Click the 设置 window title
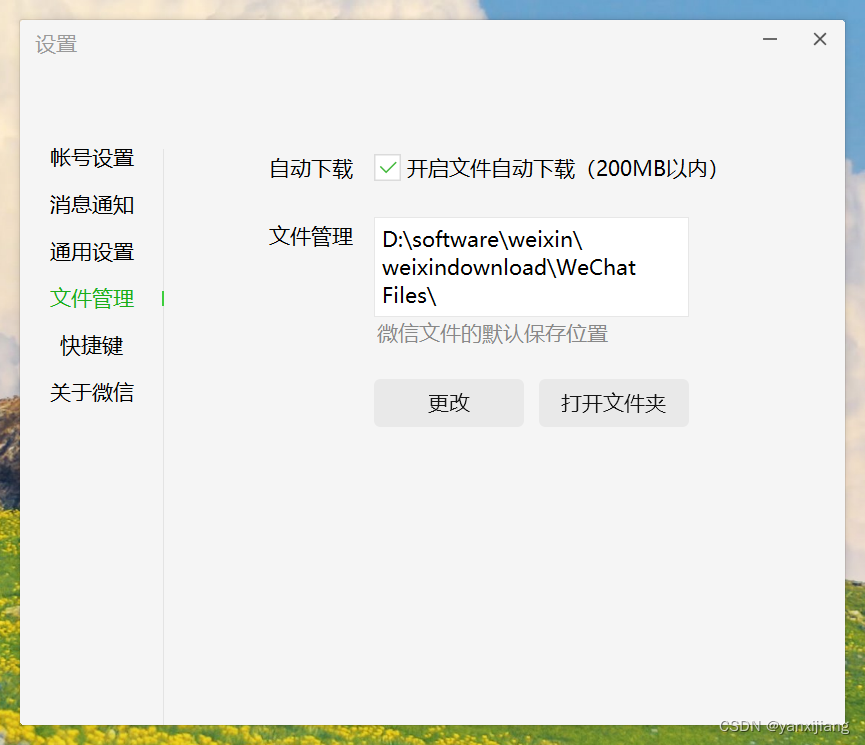Viewport: 865px width, 745px height. 56,44
